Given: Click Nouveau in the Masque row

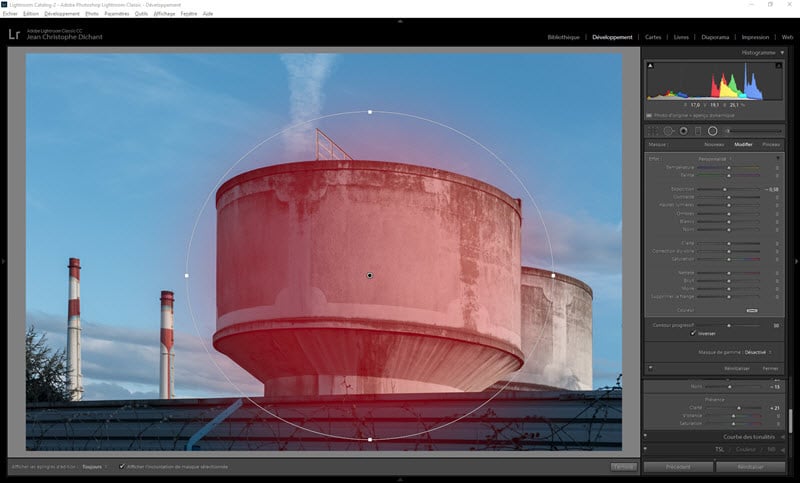Looking at the screenshot, I should pos(714,145).
